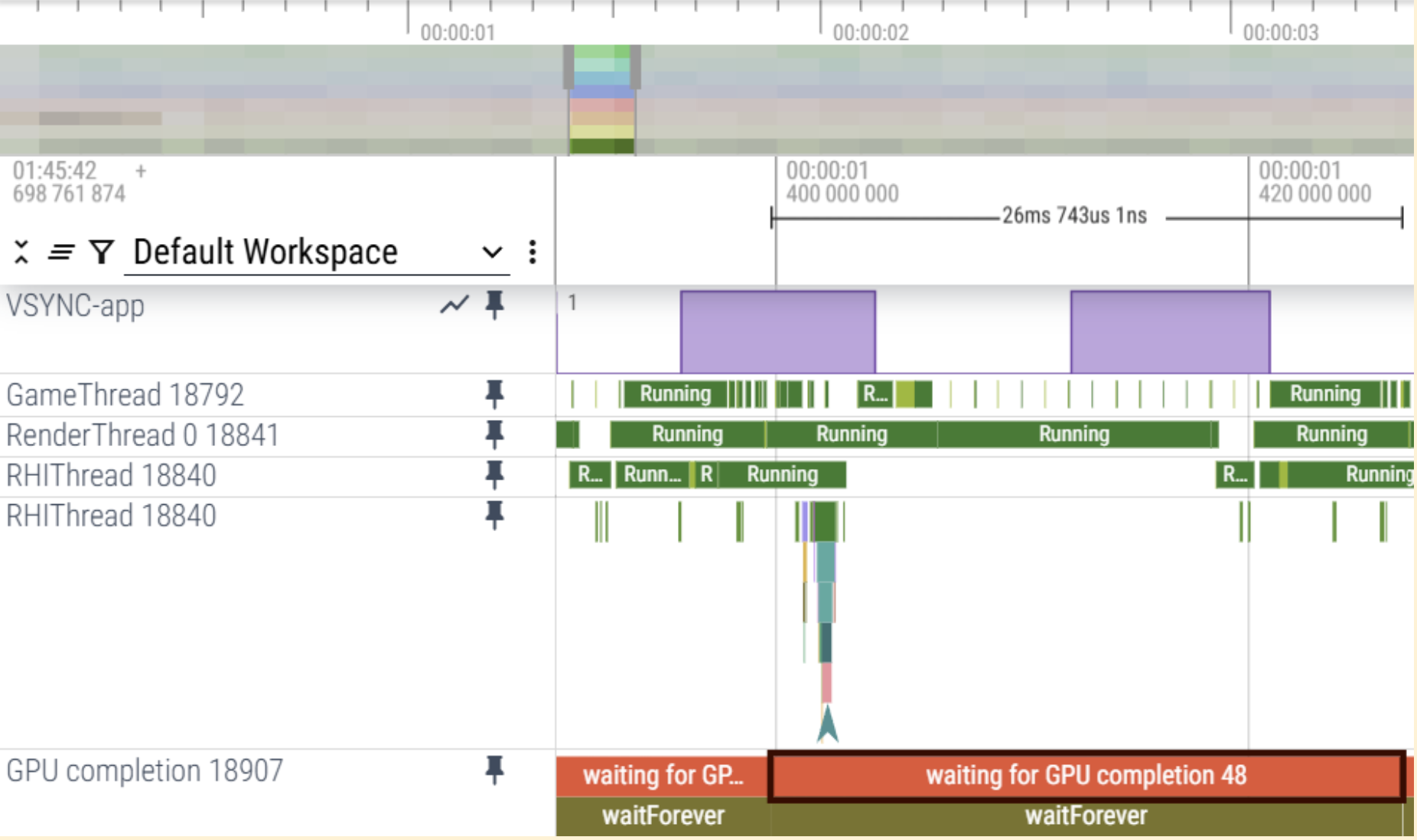Click the teal flow arrow marker
The height and width of the screenshot is (840, 1417).
click(x=827, y=724)
